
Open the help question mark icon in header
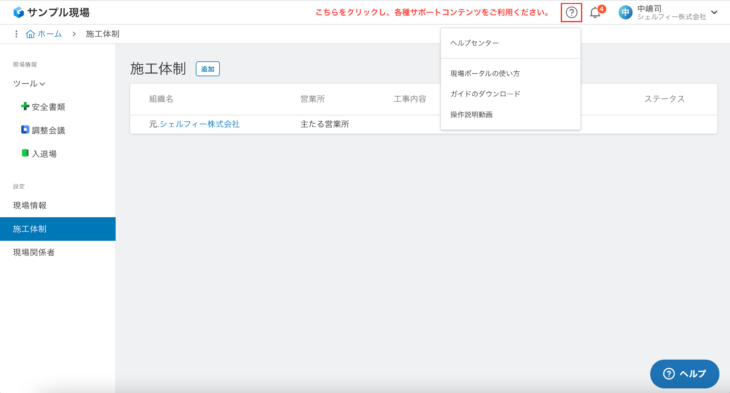point(571,13)
